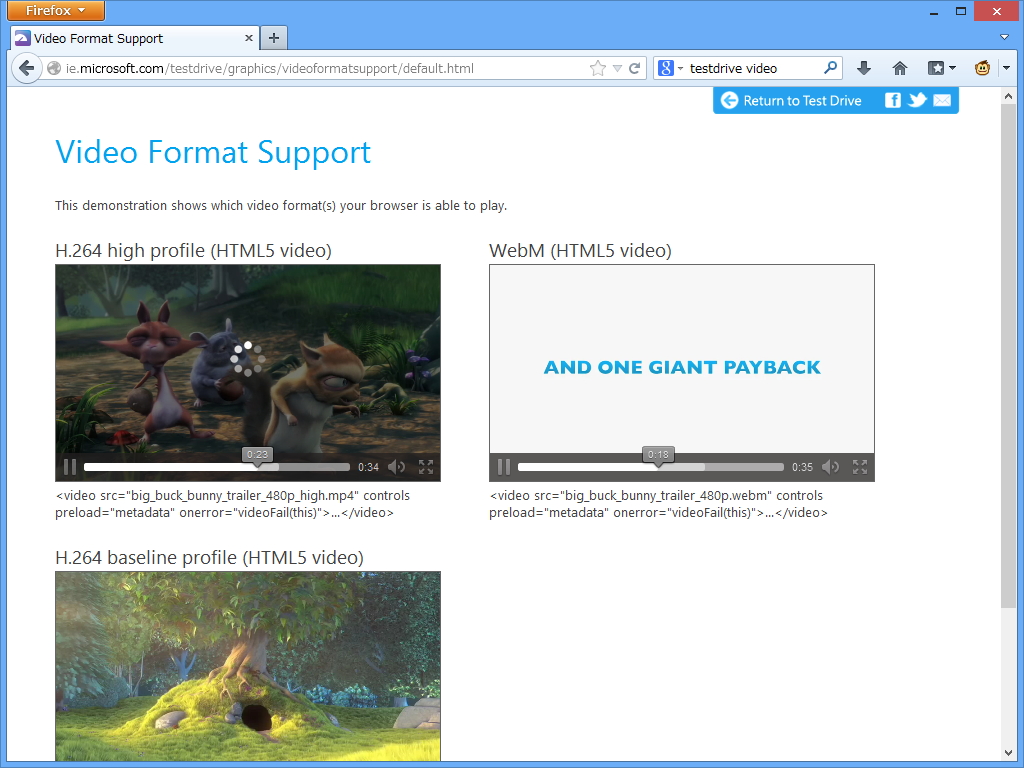
Task: Click the WebM (HTML5 video) heading
Action: coord(580,251)
